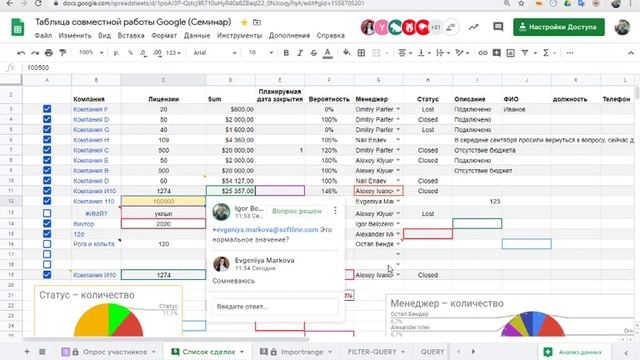Open the Данные menu
Viewport: 640px width, 360px height.
pyautogui.click(x=197, y=36)
